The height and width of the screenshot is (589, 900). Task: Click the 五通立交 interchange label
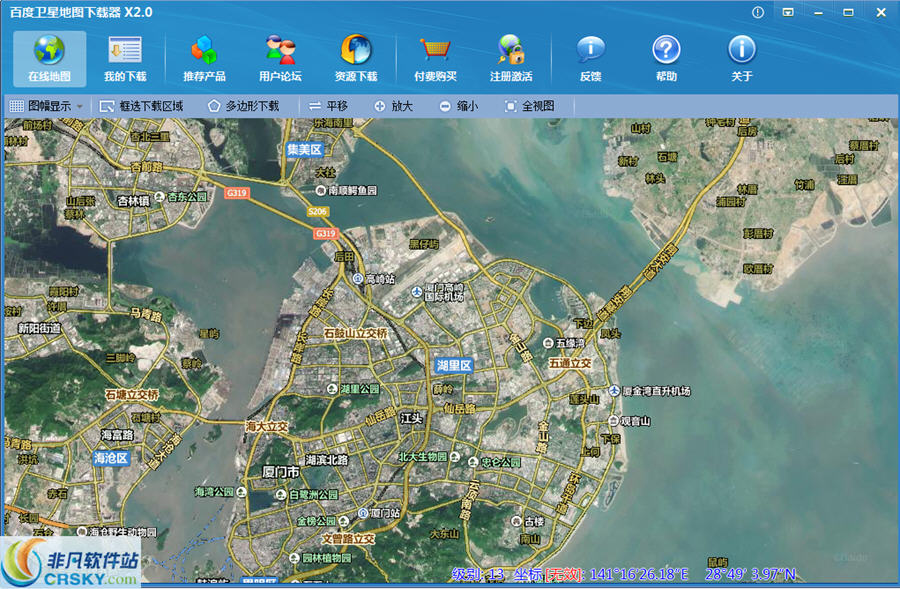570,363
